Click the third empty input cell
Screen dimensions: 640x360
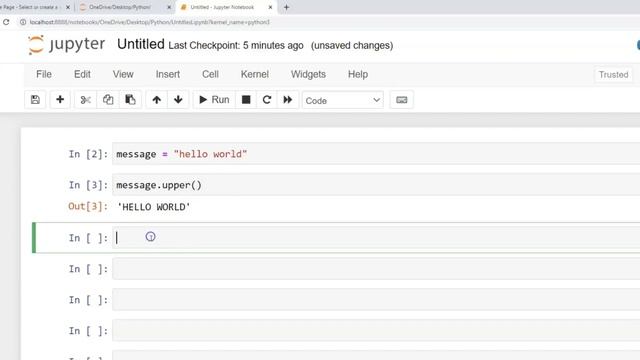[x=376, y=300]
